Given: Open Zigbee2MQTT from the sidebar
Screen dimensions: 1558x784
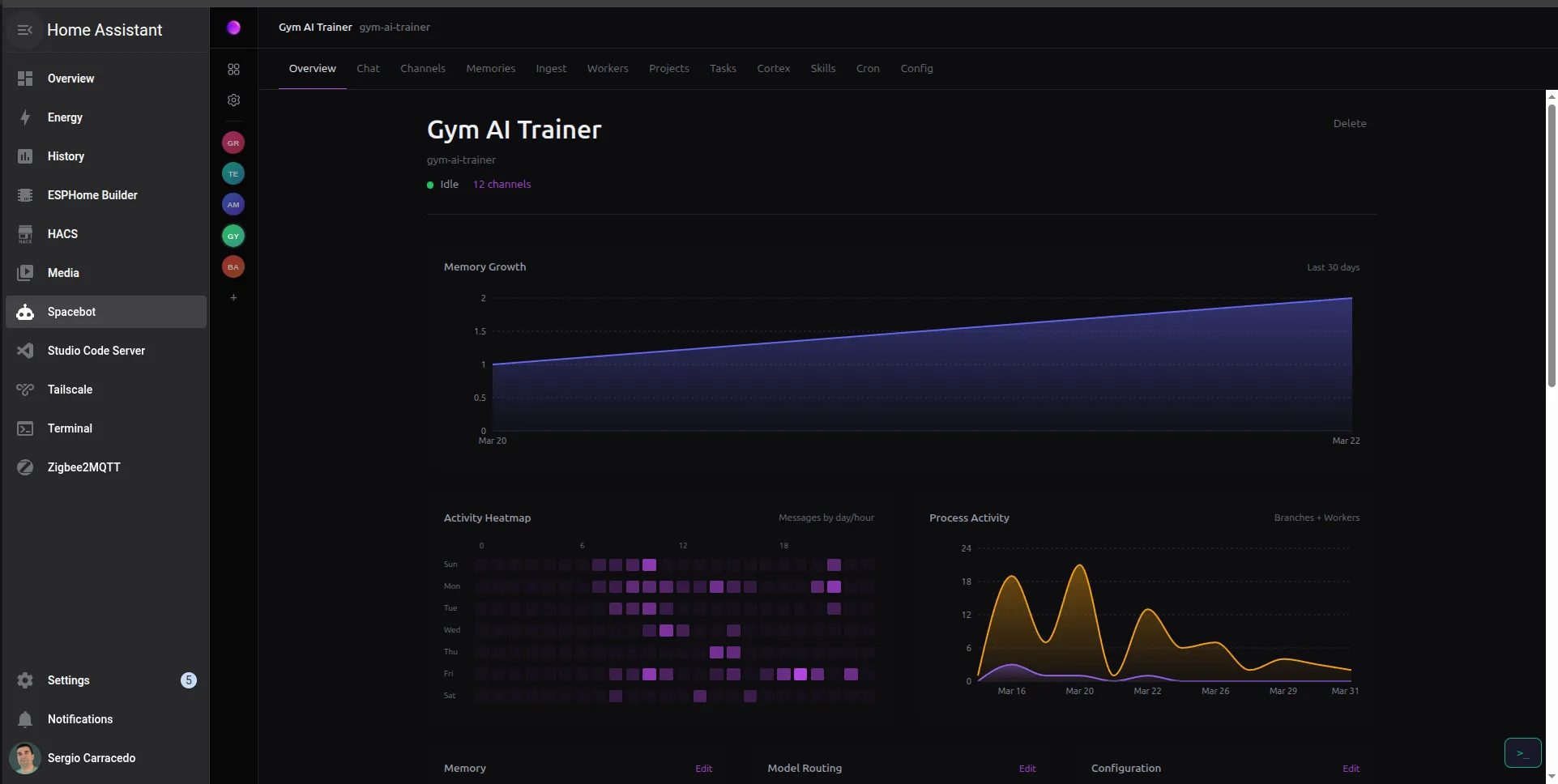Looking at the screenshot, I should pyautogui.click(x=83, y=467).
